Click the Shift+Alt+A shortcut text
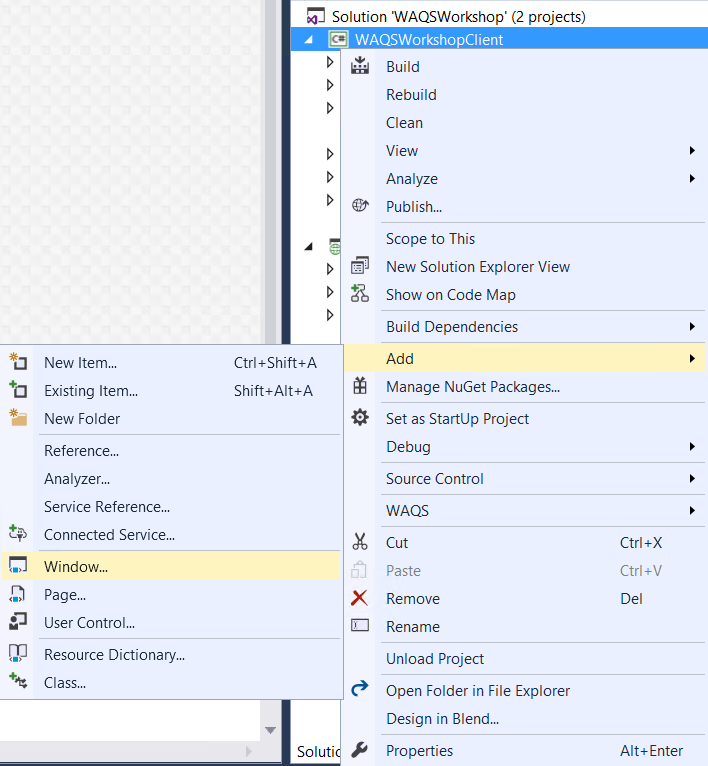Screen dimensions: 708x766 point(273,390)
